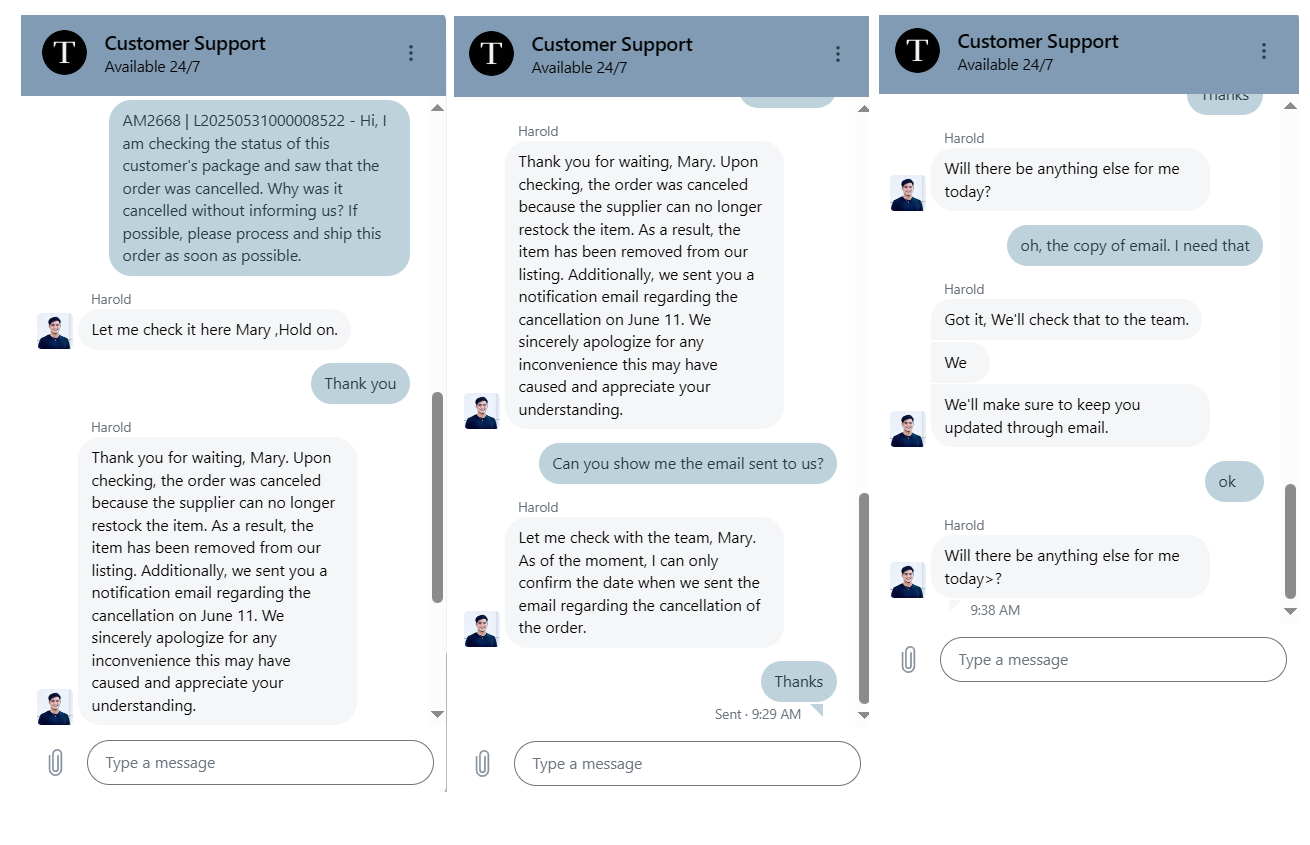Open the three-dot menu in the right chat panel
1310x845 pixels.
(x=1264, y=52)
